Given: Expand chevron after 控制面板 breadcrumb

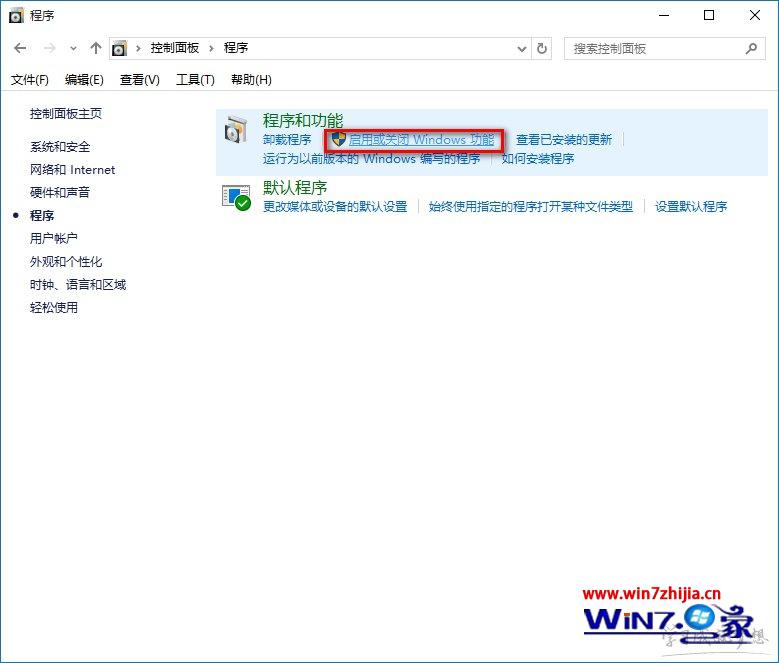Looking at the screenshot, I should (212, 48).
